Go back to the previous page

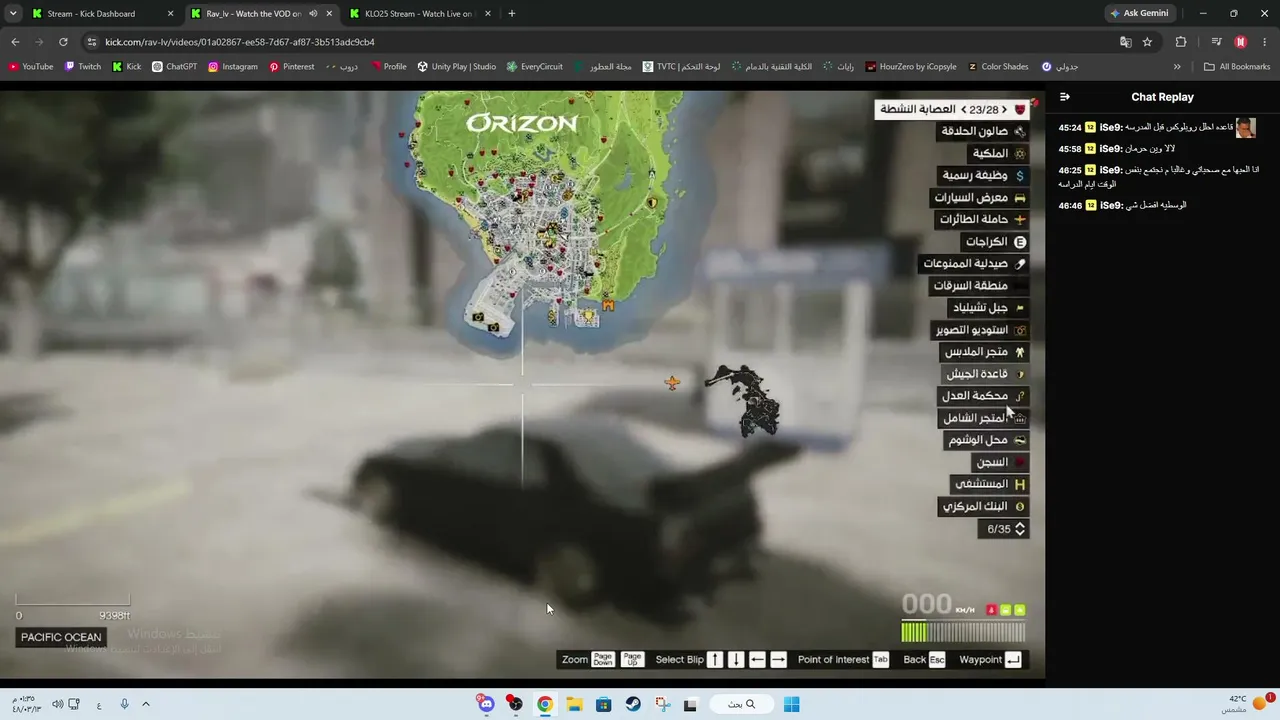click(15, 42)
